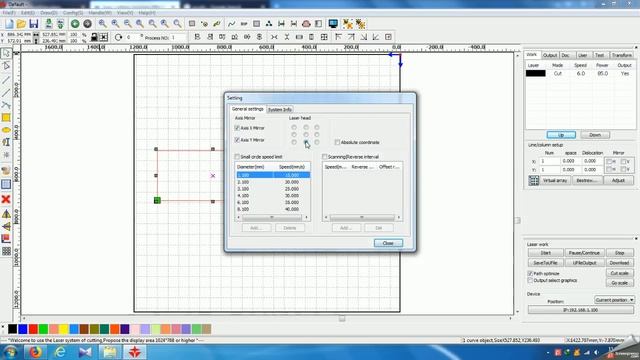This screenshot has width=640, height=360.
Task: Click the red cloud icon in toolbar
Action: (x=306, y=24)
